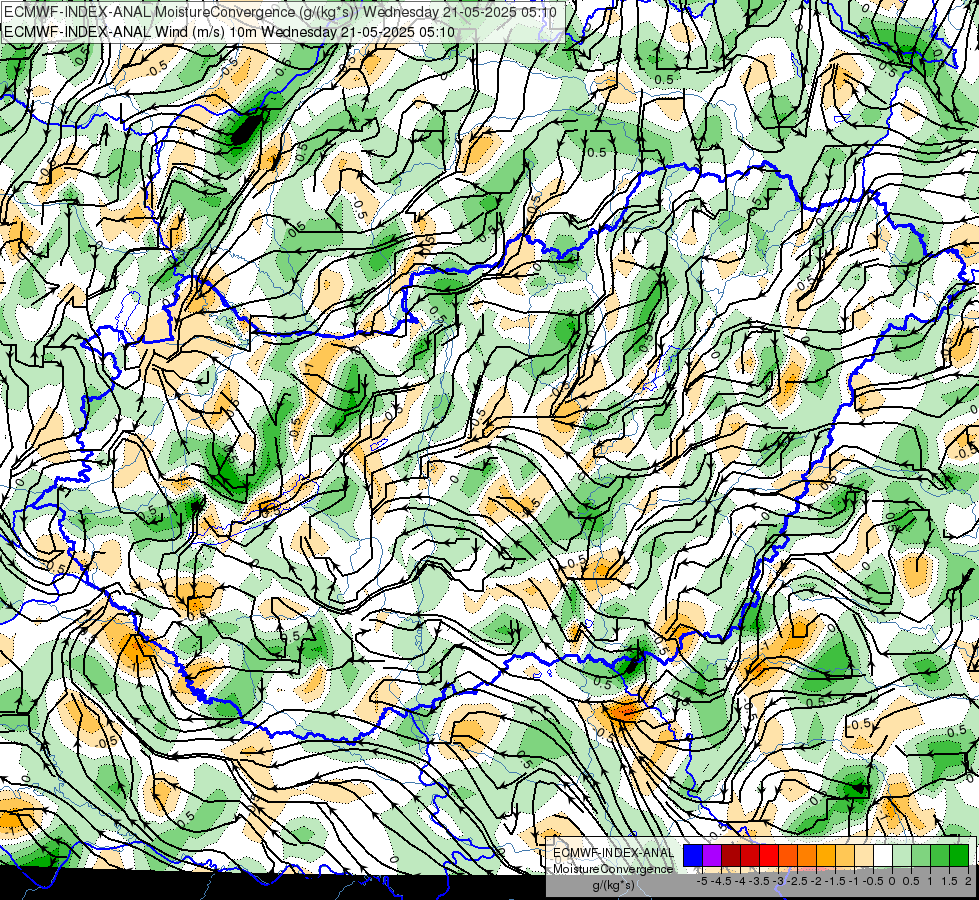Click the -5 legend scale value
Screen dimensions: 979x900
click(702, 881)
